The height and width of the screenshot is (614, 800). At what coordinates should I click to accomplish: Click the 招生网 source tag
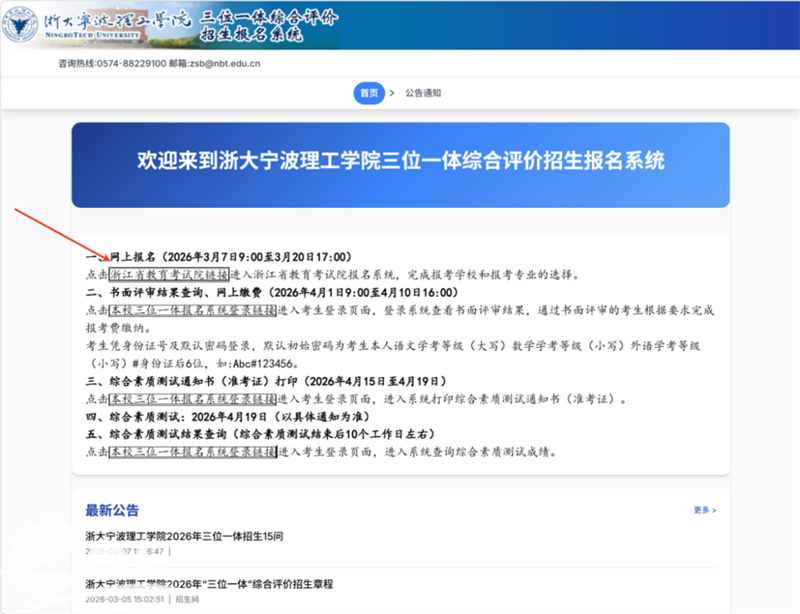click(x=187, y=599)
